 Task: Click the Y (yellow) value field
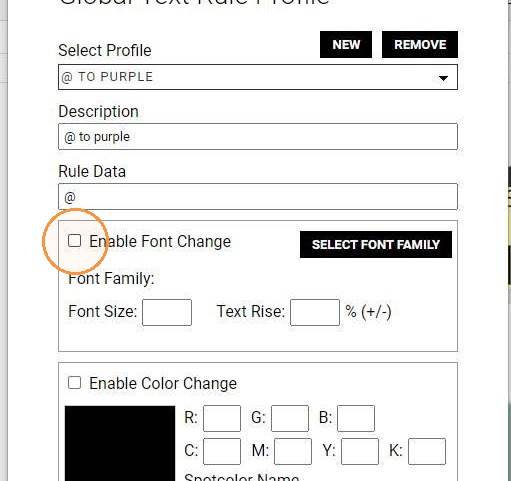click(x=360, y=451)
